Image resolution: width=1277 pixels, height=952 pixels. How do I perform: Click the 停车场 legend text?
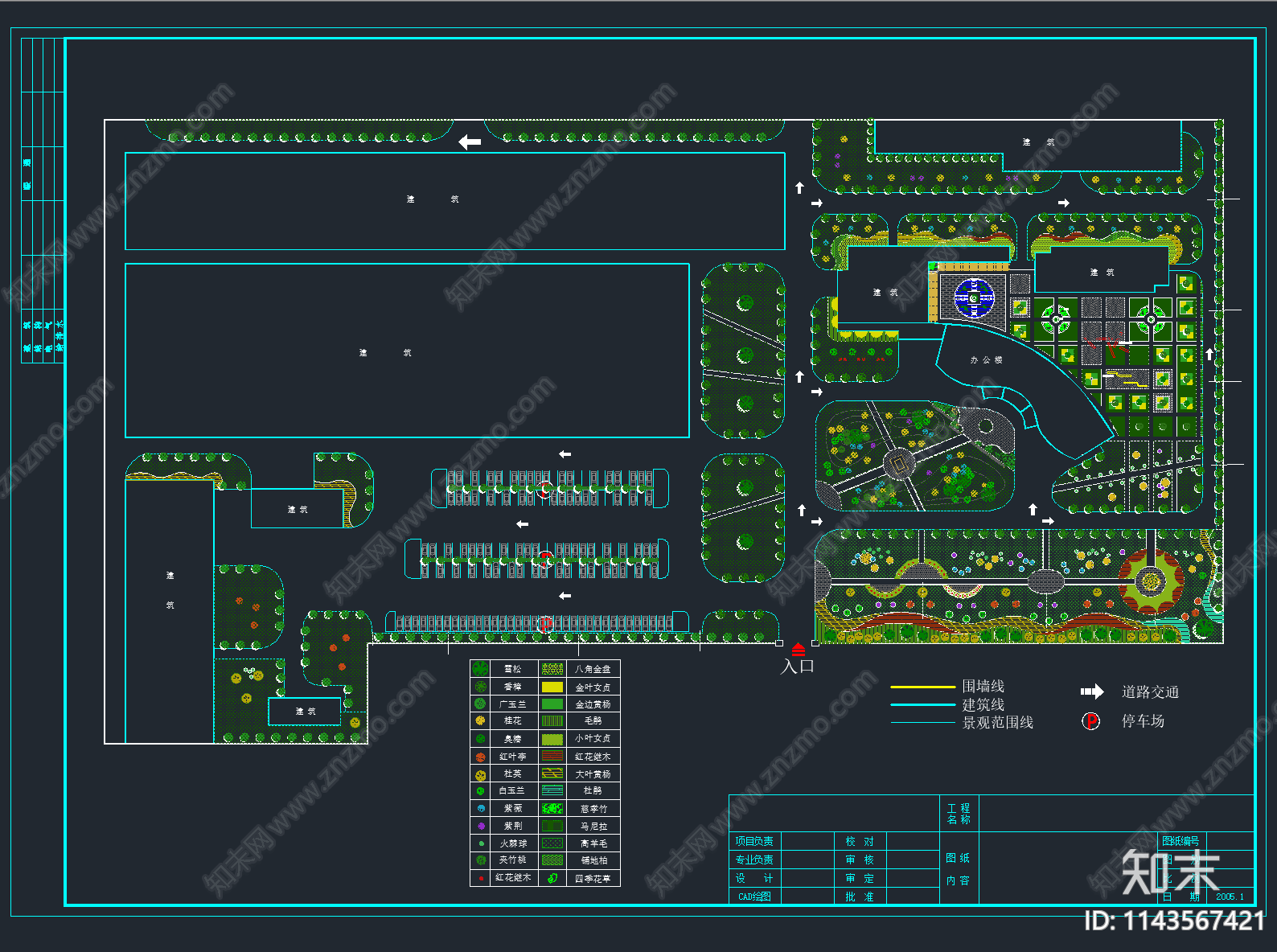(x=1143, y=721)
